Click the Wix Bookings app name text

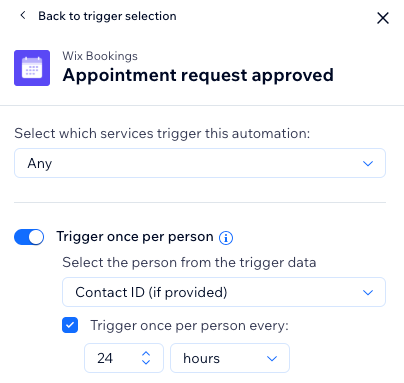(100, 56)
